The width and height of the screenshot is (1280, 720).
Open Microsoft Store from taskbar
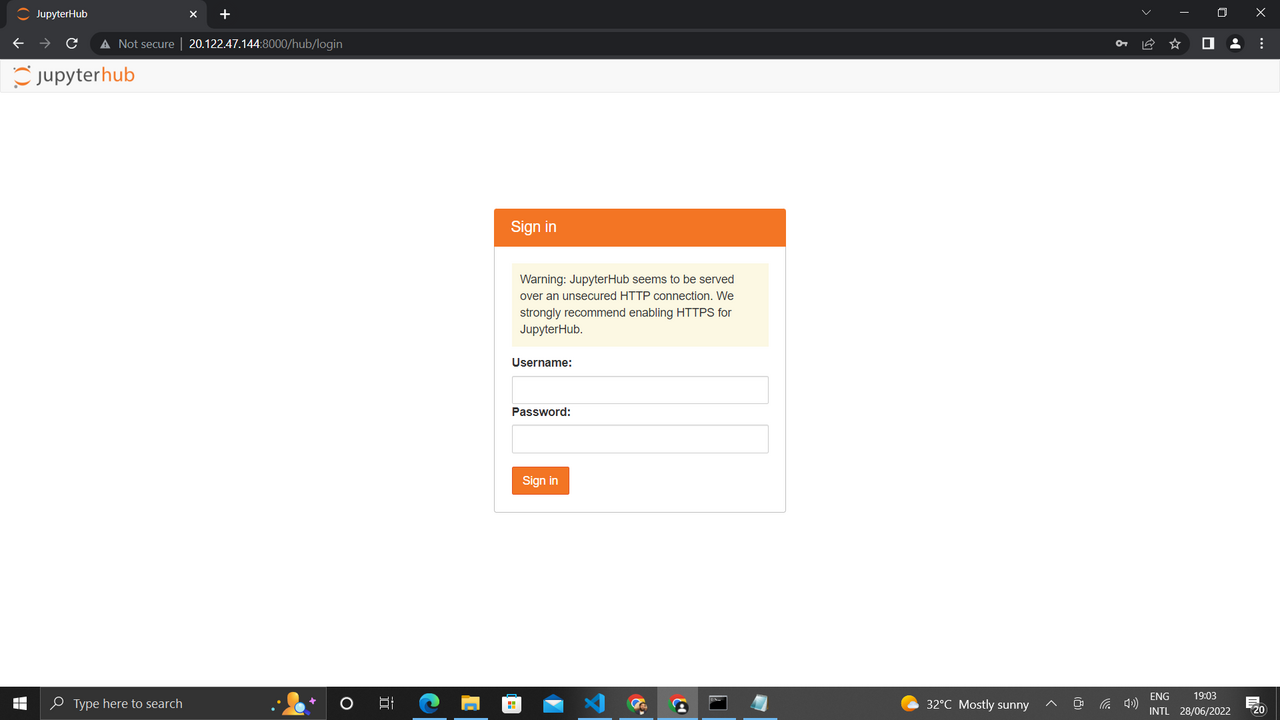[x=511, y=704]
